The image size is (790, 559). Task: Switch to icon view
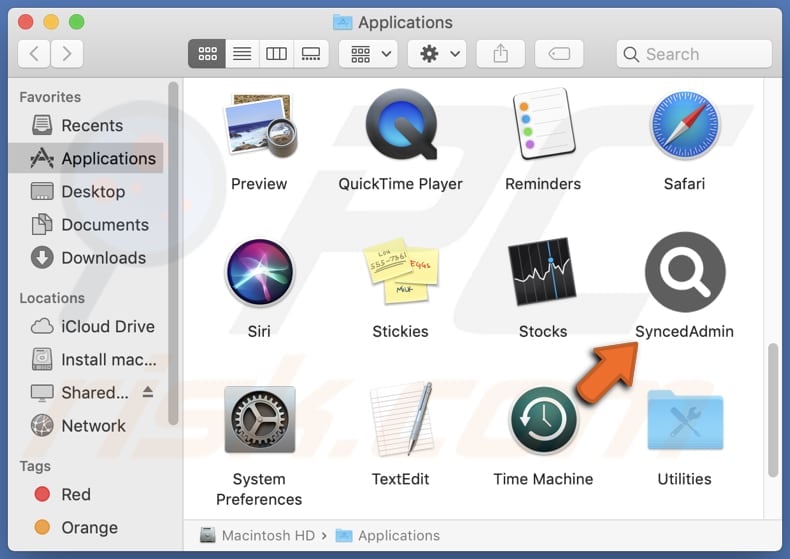(x=207, y=53)
